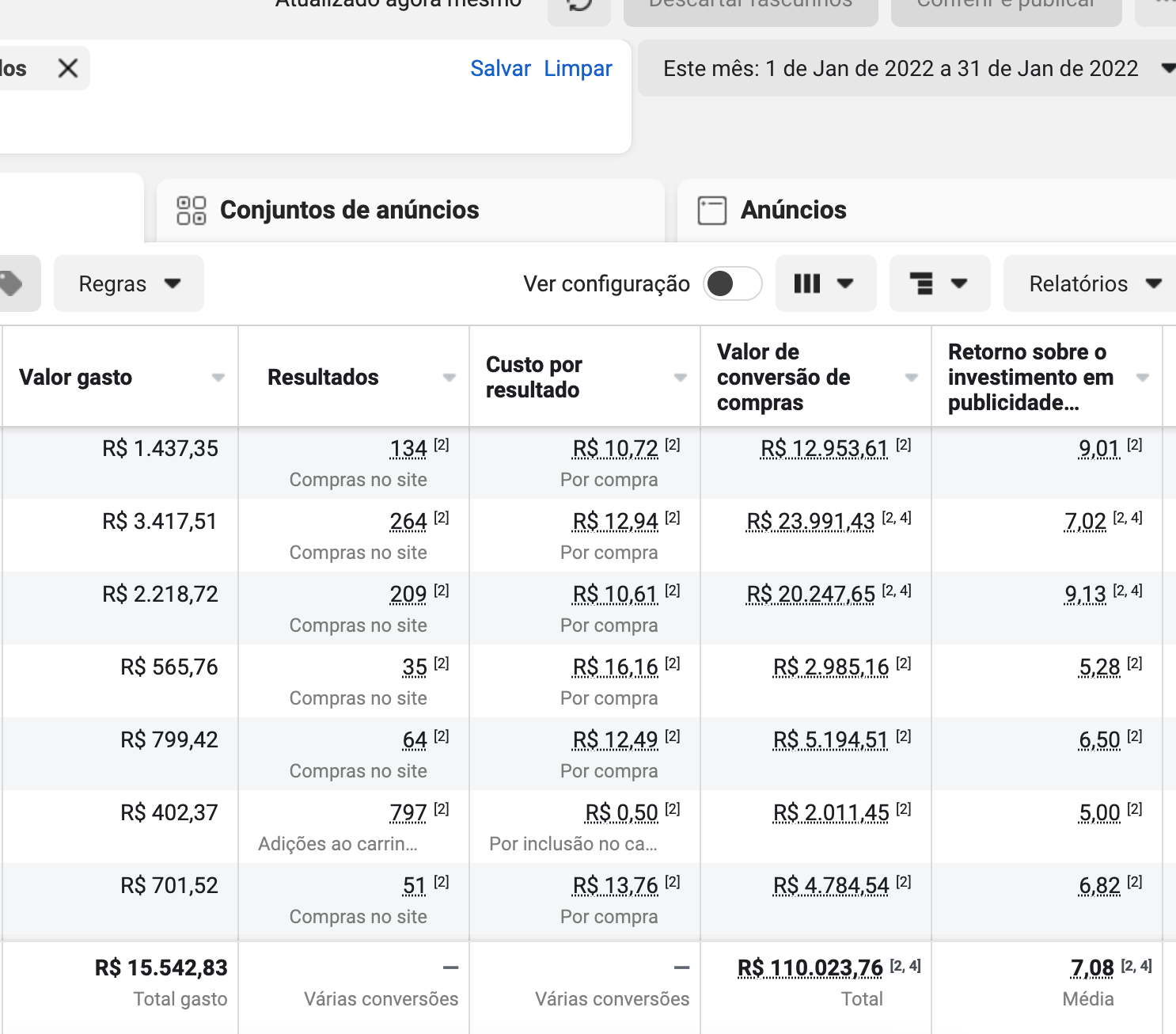Click the R$ 2.985,16 conversion value
The width and height of the screenshot is (1176, 1034).
tap(831, 667)
